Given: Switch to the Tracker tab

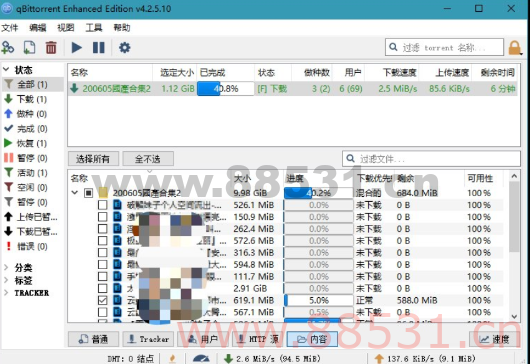Looking at the screenshot, I should tap(148, 339).
